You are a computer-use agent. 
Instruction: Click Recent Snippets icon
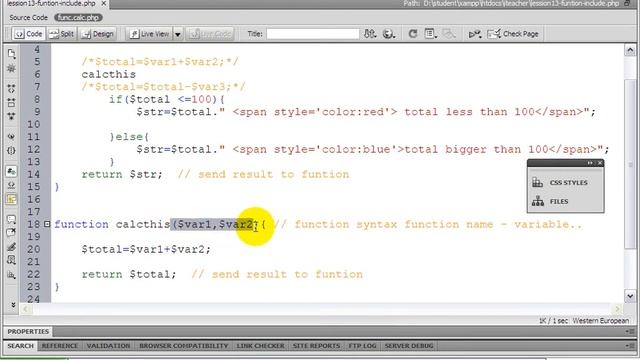pyautogui.click(x=11, y=260)
